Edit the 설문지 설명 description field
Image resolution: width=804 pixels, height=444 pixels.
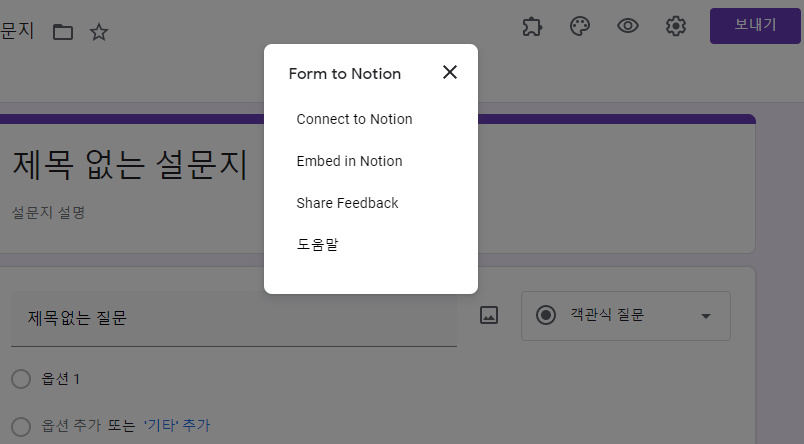pyautogui.click(x=48, y=212)
